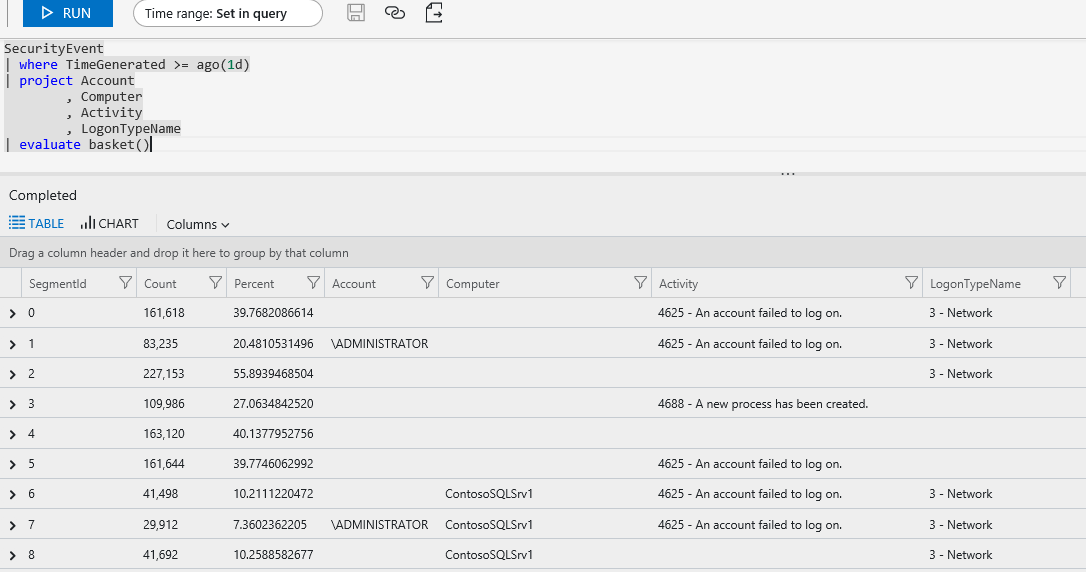Screen dimensions: 1086x572
Task: Filter the SegmentId column
Action: (125, 283)
